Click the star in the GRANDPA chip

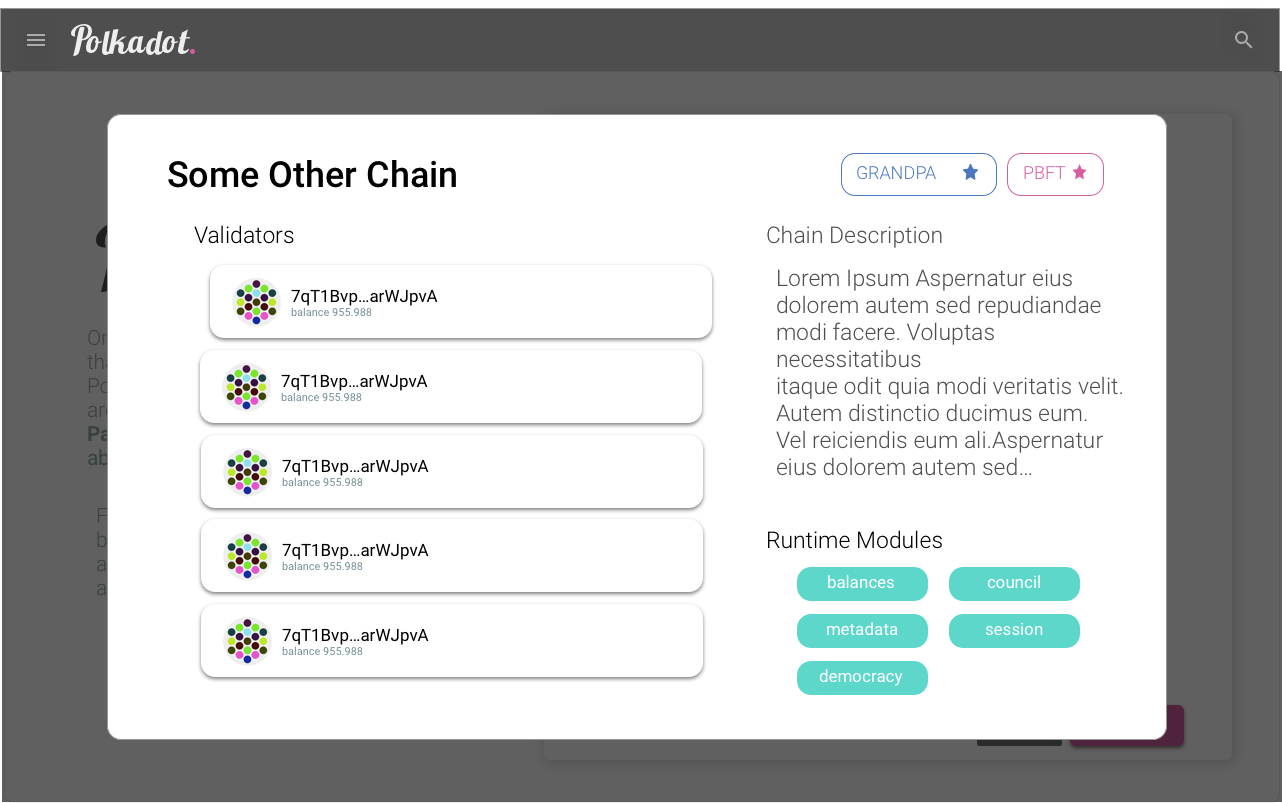970,173
